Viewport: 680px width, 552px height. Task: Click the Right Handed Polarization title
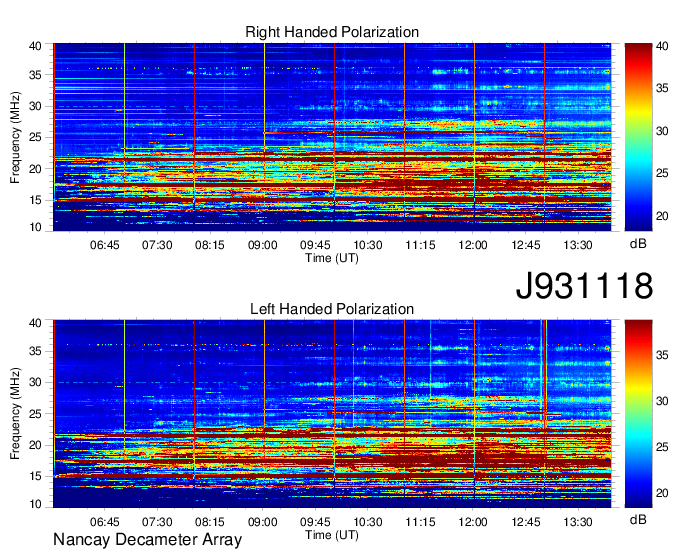pos(332,32)
